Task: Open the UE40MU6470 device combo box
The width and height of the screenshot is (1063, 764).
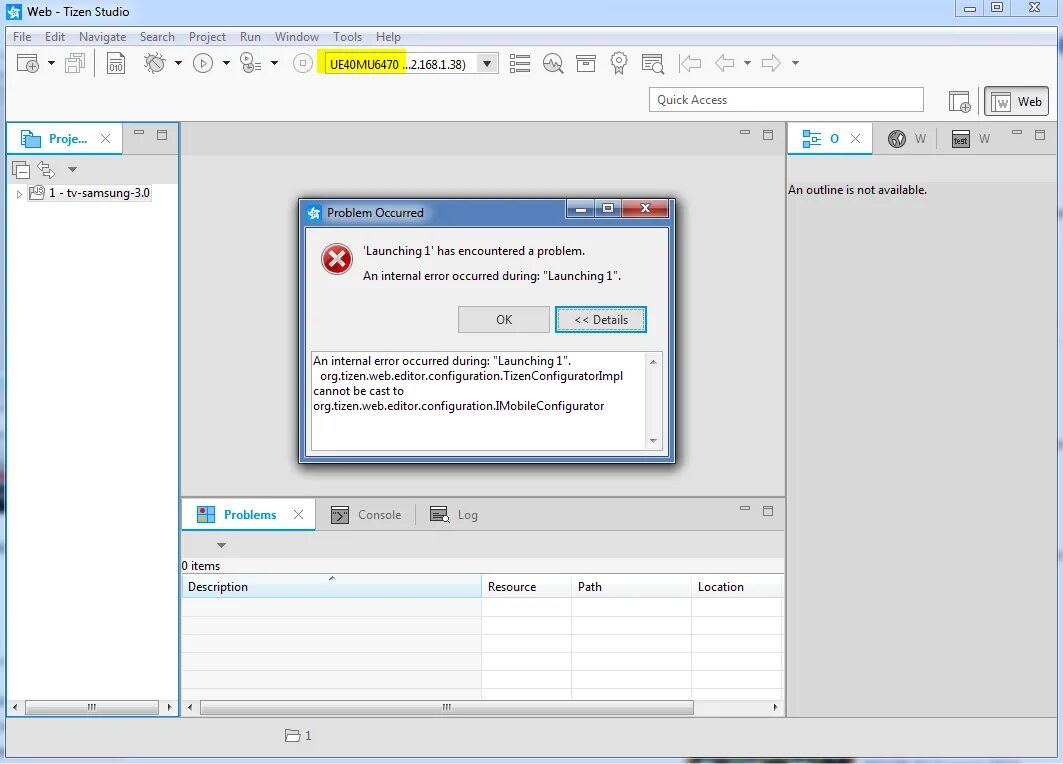Action: pyautogui.click(x=411, y=64)
